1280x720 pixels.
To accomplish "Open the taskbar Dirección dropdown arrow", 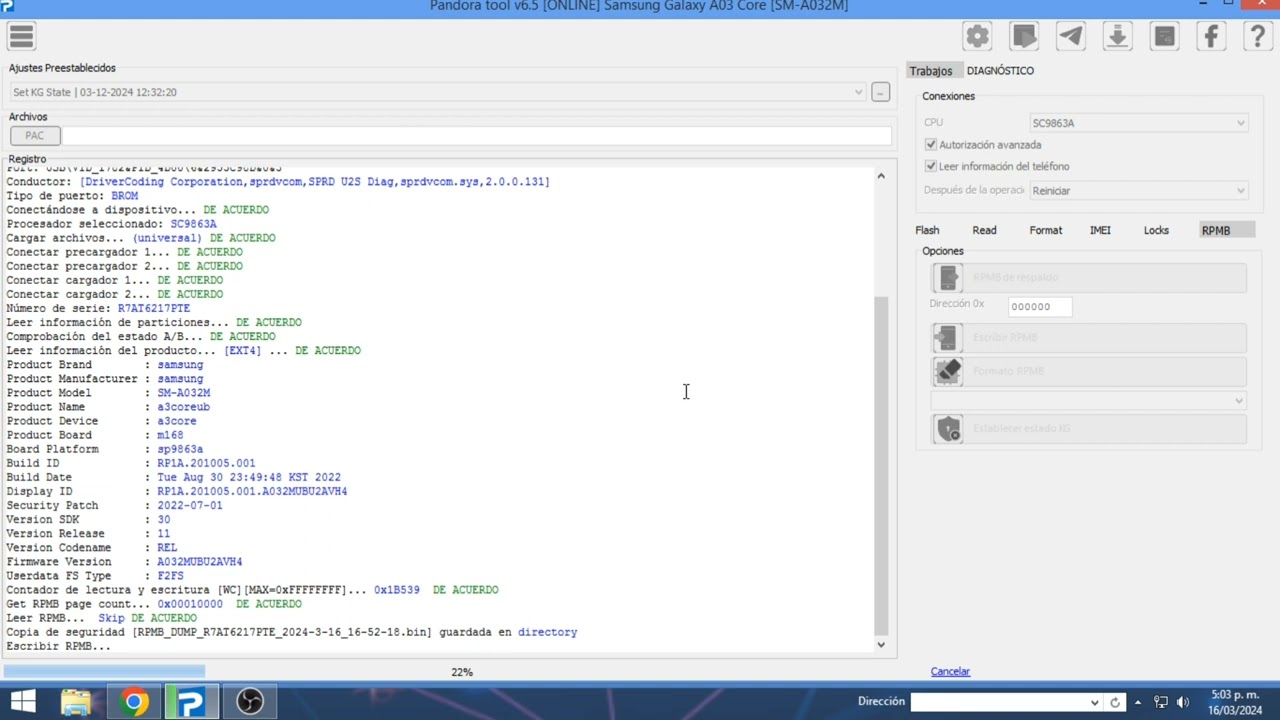I will (1094, 702).
